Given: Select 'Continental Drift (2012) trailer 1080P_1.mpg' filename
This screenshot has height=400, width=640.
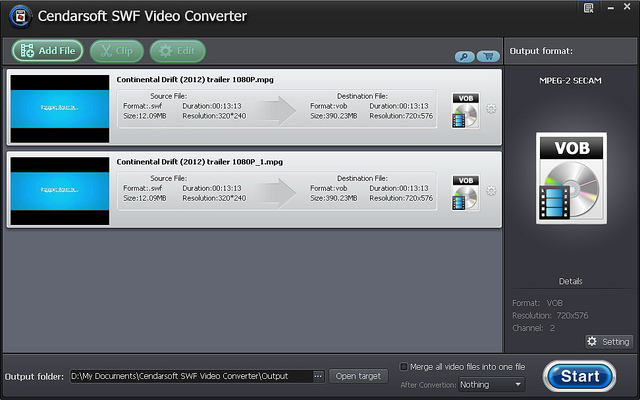Looking at the screenshot, I should (x=200, y=162).
